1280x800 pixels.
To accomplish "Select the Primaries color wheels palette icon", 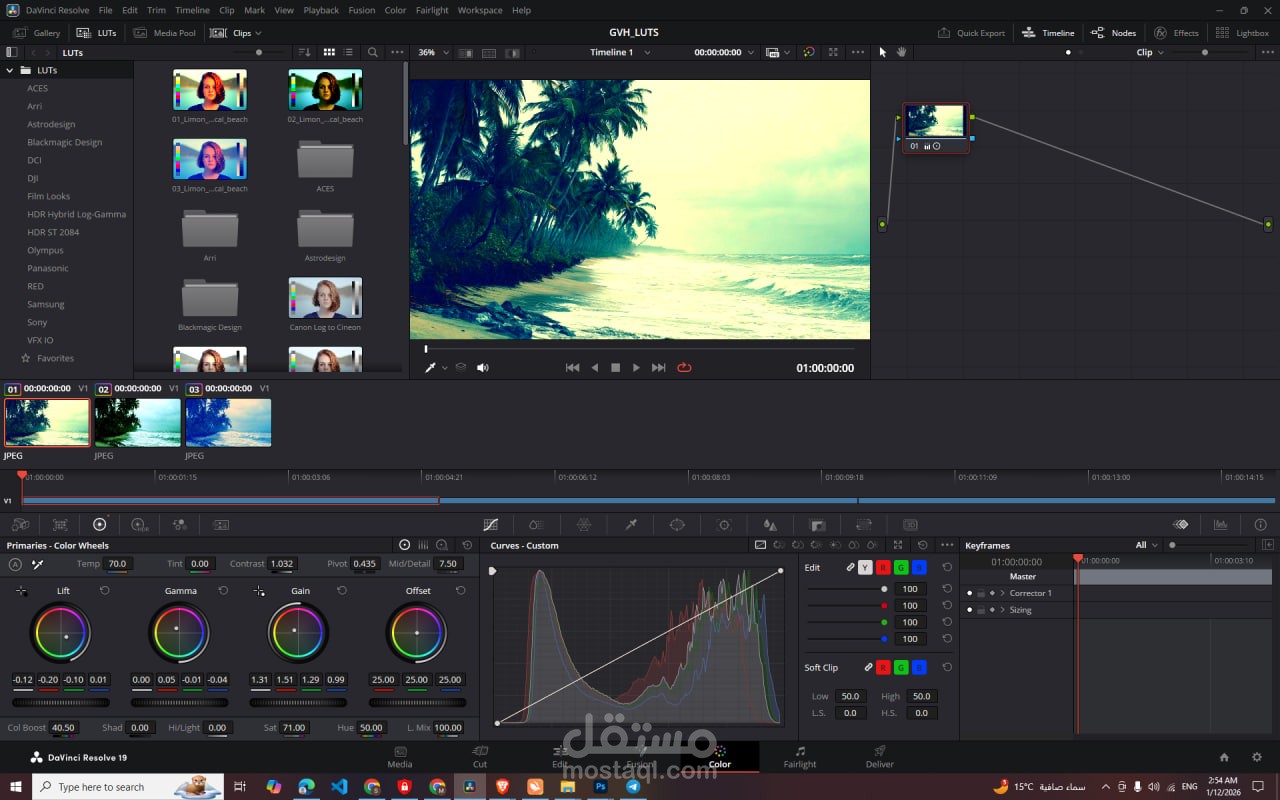I will [x=99, y=524].
